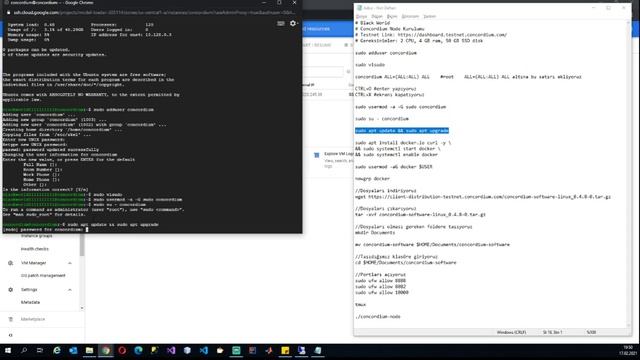Switch to Google Chrome on taskbar
The width and height of the screenshot is (640, 360).
click(x=106, y=351)
